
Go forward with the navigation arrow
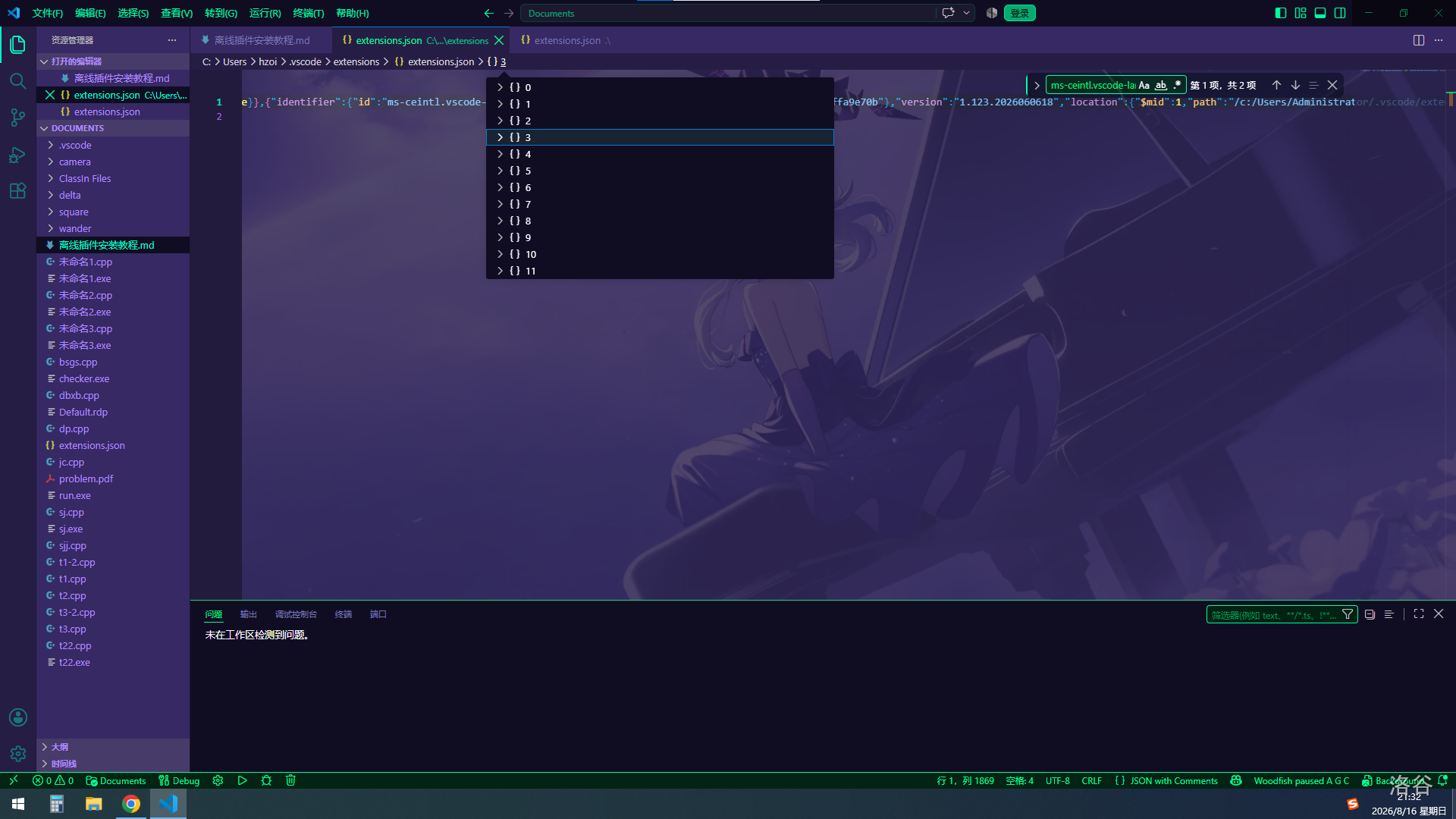pyautogui.click(x=509, y=13)
